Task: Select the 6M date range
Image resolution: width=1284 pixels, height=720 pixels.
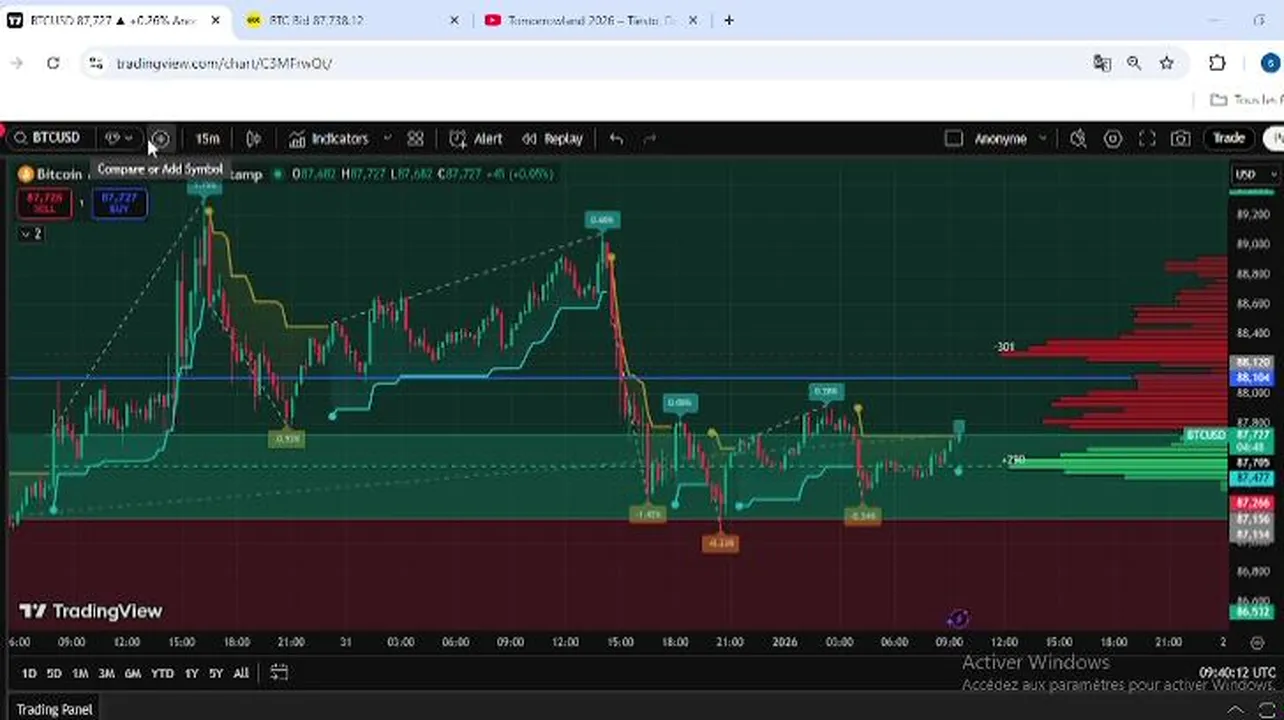Action: (x=132, y=674)
